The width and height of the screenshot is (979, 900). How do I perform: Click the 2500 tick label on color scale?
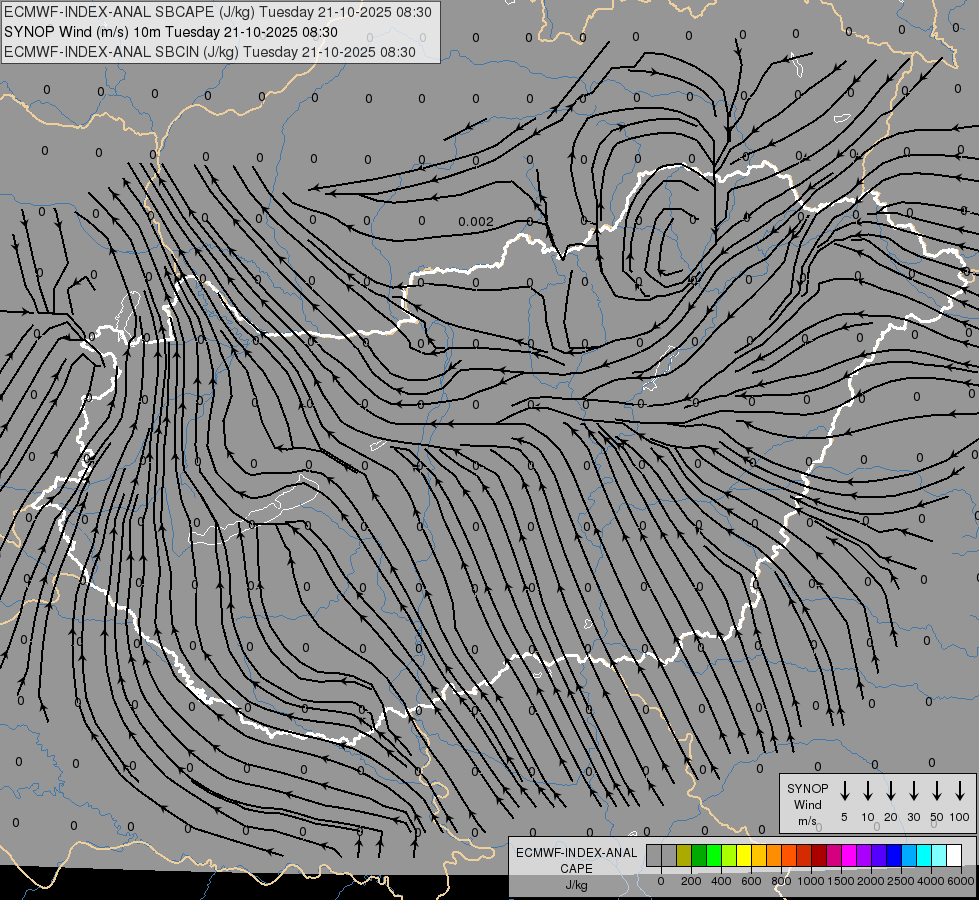pos(901,881)
